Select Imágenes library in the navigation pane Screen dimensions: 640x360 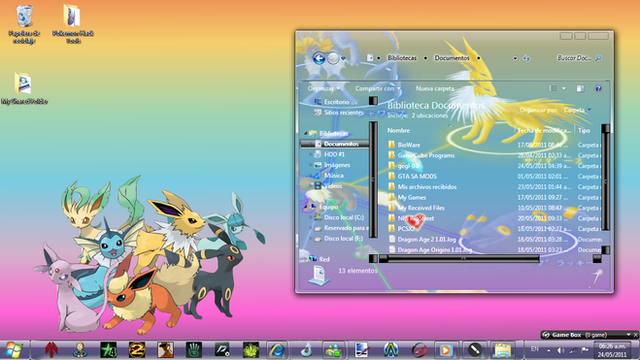coord(336,165)
